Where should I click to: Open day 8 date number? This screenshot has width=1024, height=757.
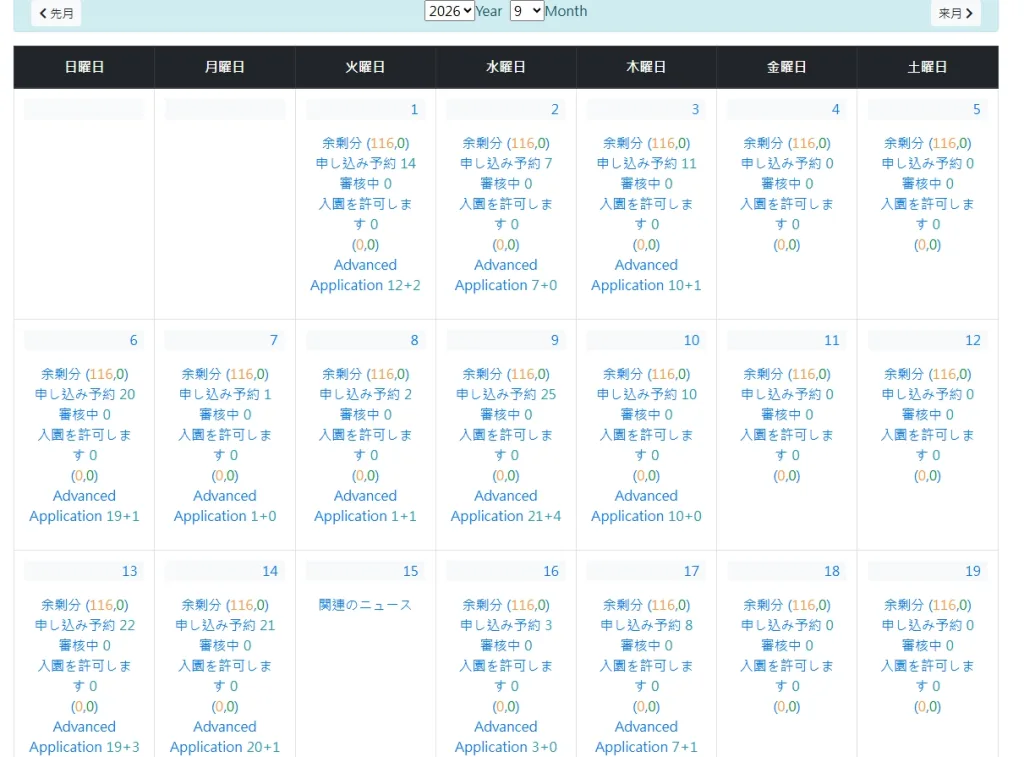click(414, 340)
